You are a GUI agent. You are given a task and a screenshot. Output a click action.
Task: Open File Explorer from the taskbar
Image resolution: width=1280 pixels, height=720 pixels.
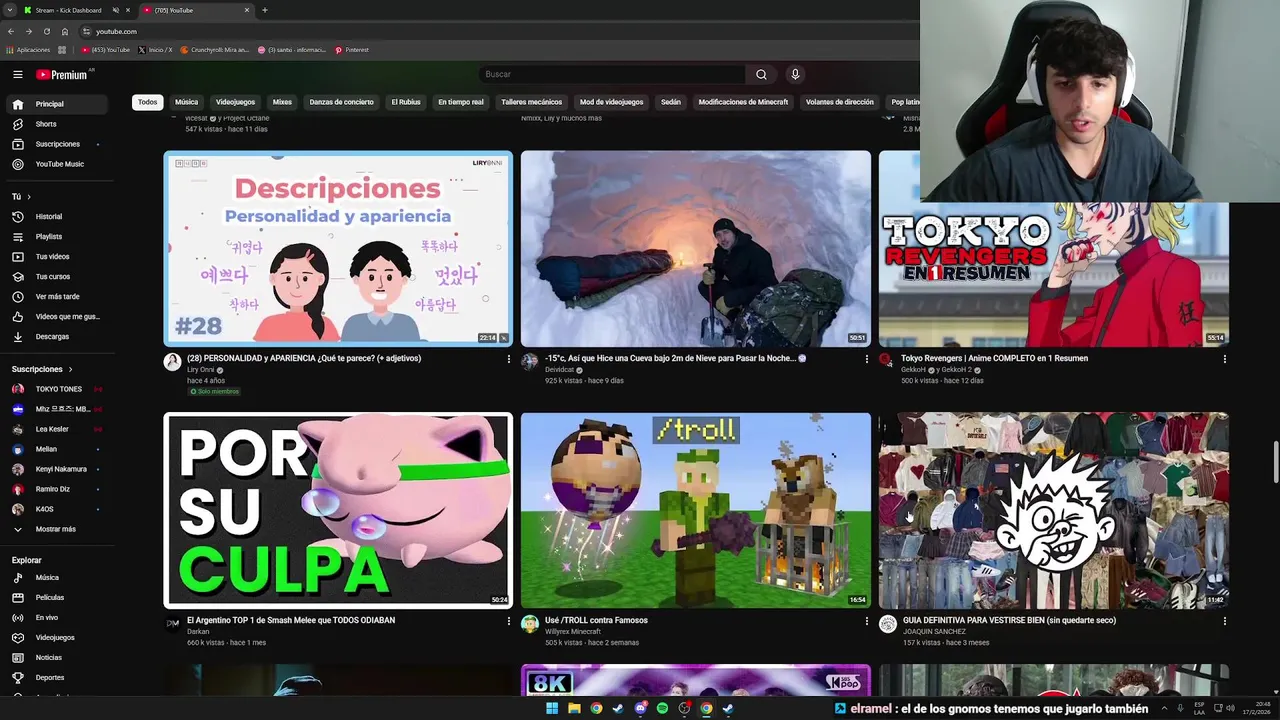574,708
